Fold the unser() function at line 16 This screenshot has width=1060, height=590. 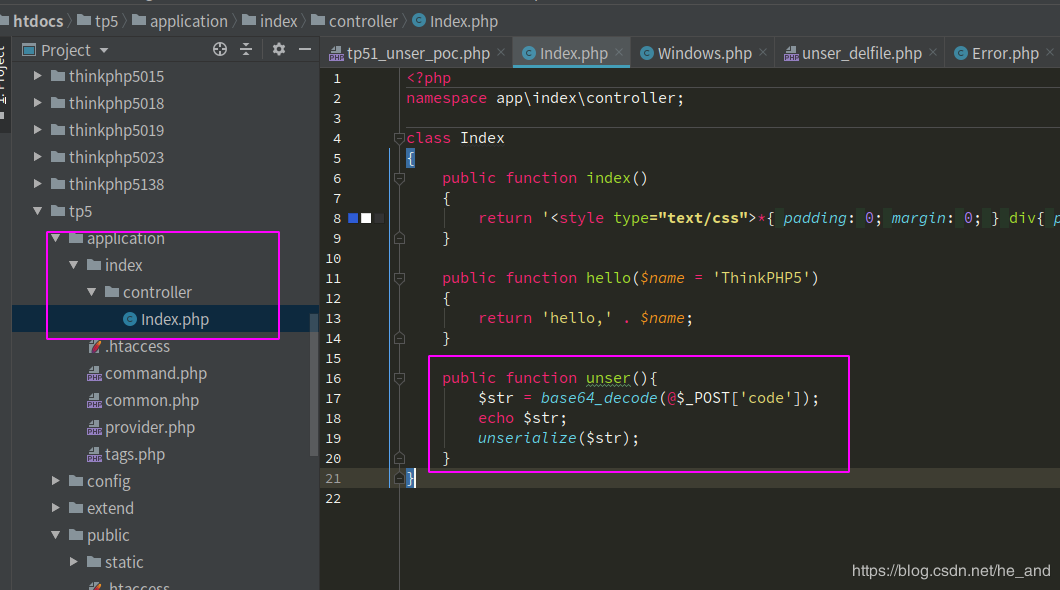coord(399,378)
